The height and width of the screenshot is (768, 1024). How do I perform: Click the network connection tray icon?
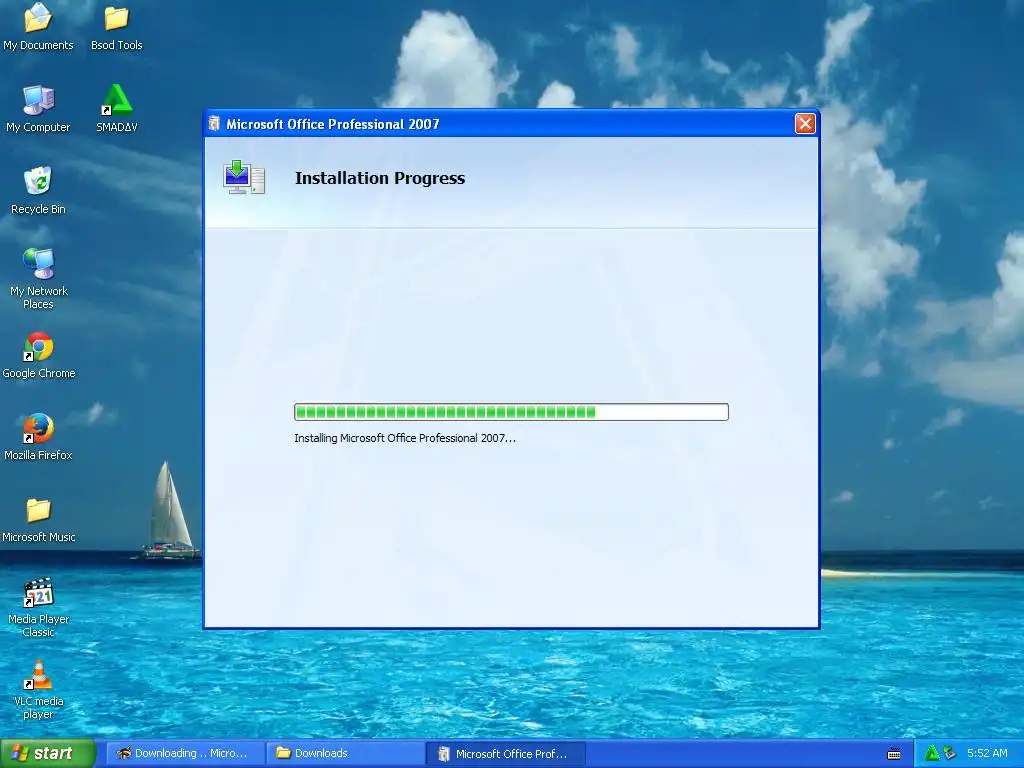click(x=950, y=753)
